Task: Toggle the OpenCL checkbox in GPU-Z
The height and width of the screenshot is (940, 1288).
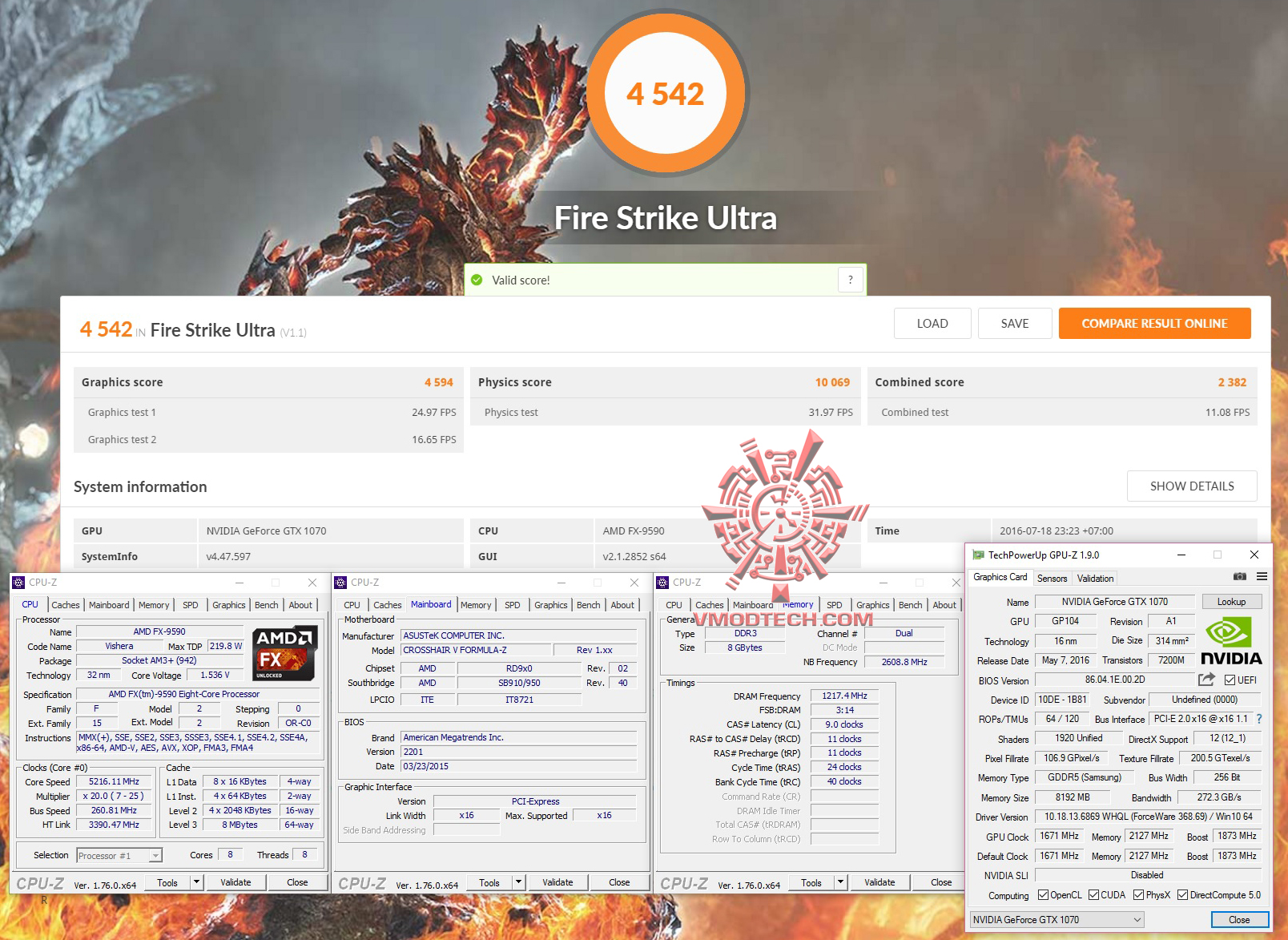Action: pyautogui.click(x=1044, y=894)
